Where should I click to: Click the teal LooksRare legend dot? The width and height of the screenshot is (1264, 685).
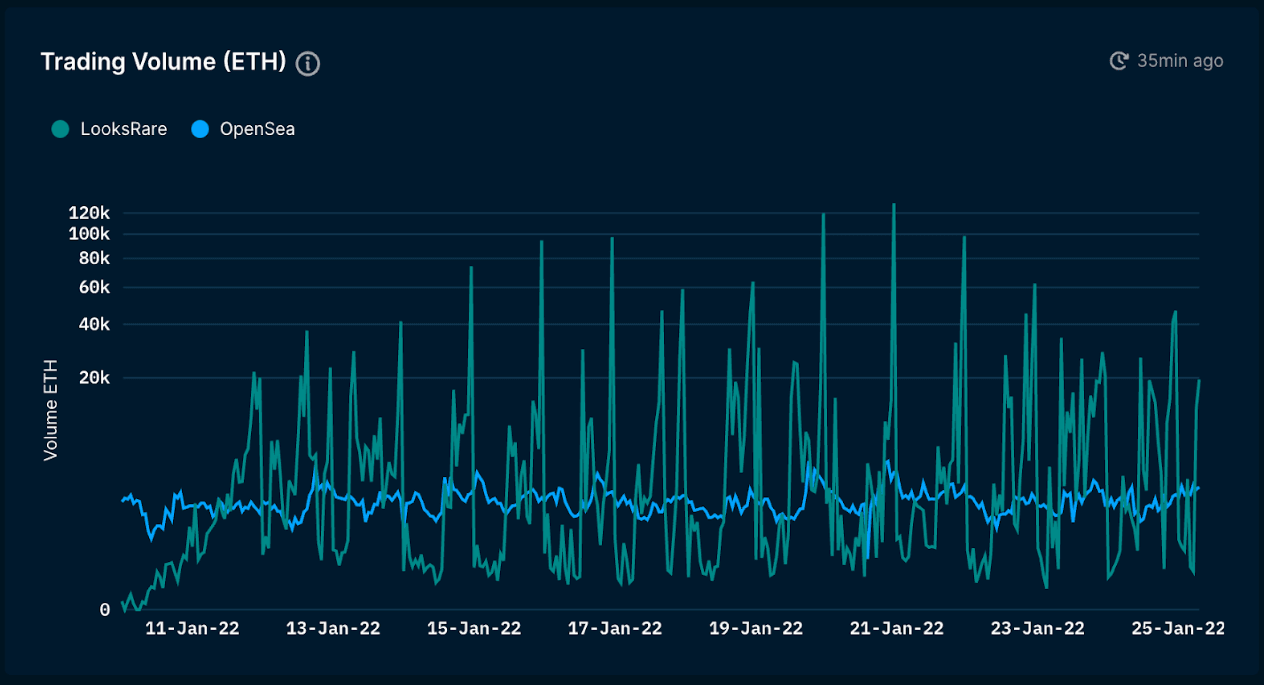click(x=61, y=129)
